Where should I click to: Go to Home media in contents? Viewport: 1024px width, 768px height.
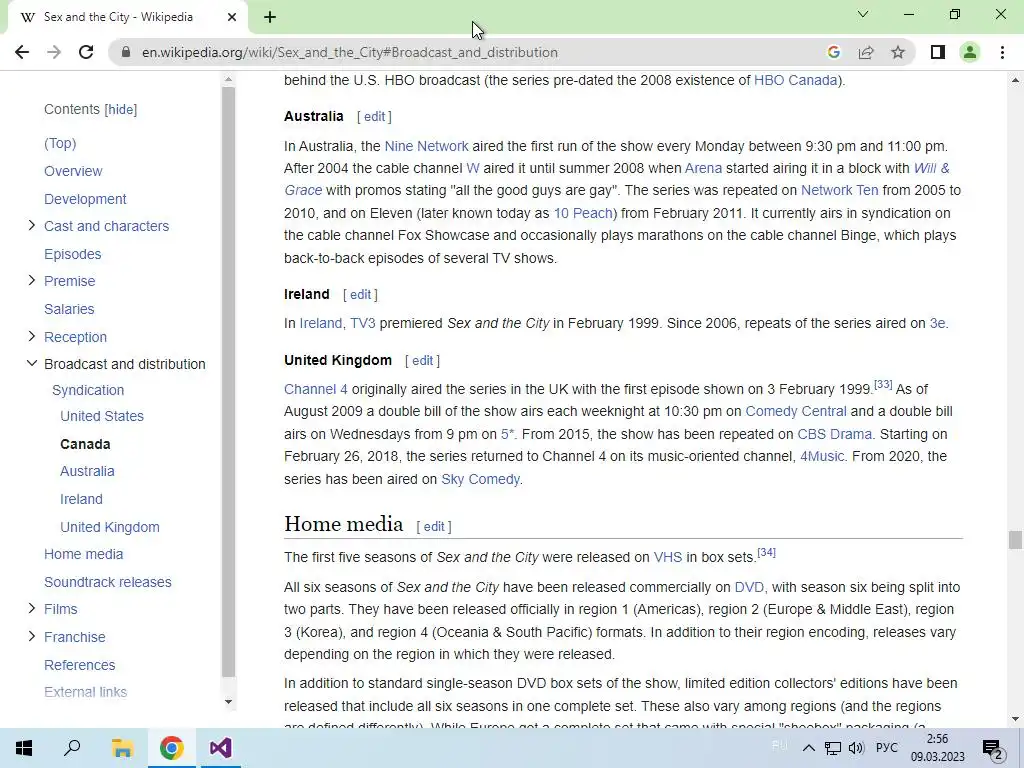(x=84, y=554)
